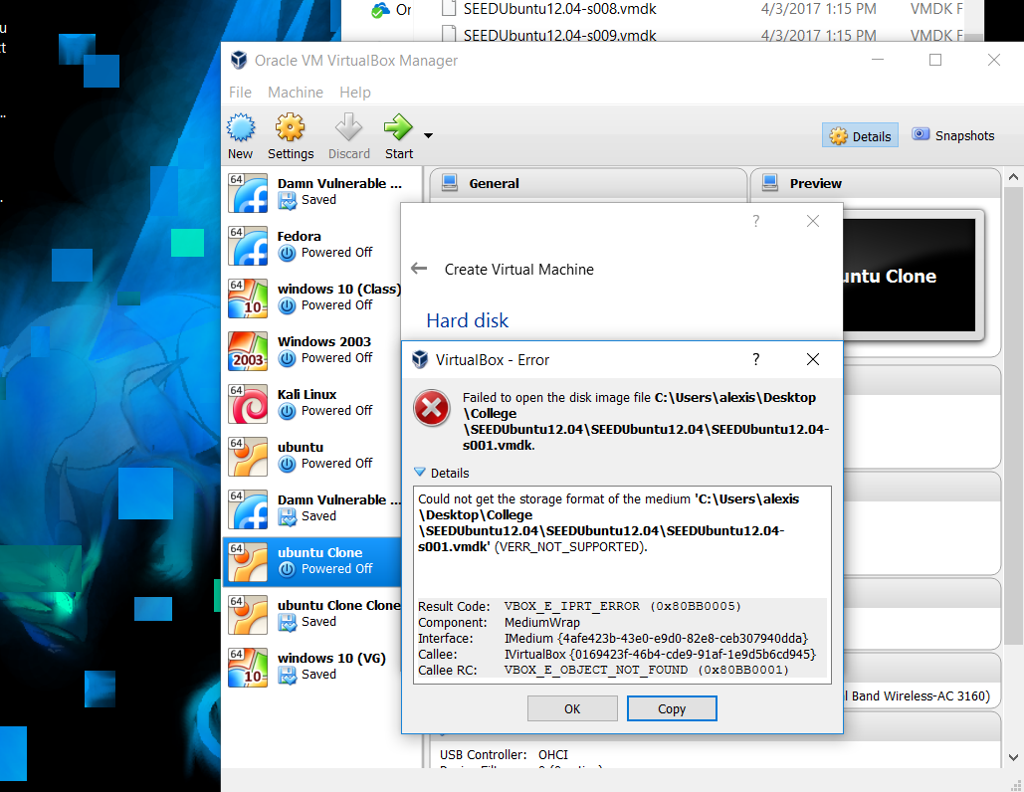Open Settings via the gear toolbar icon
Image resolution: width=1024 pixels, height=792 pixels.
[x=290, y=127]
